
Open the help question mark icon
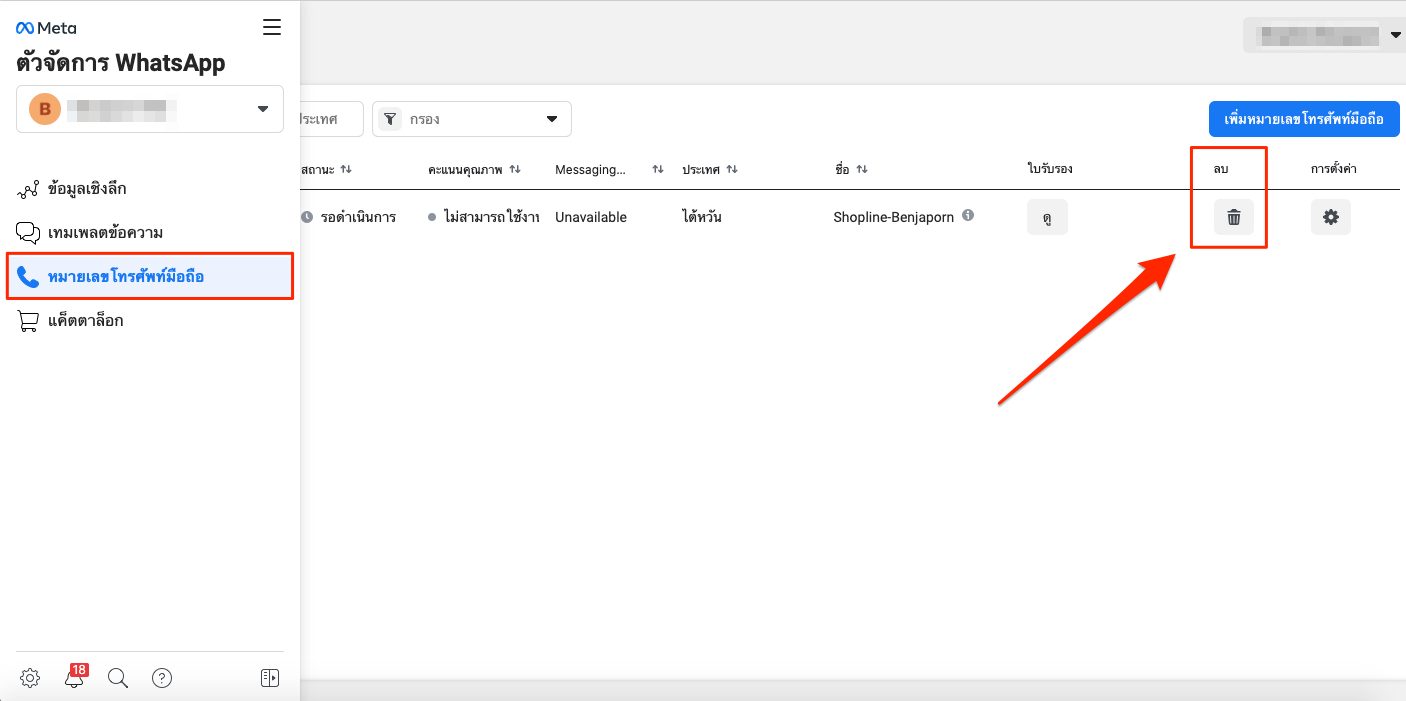tap(162, 678)
